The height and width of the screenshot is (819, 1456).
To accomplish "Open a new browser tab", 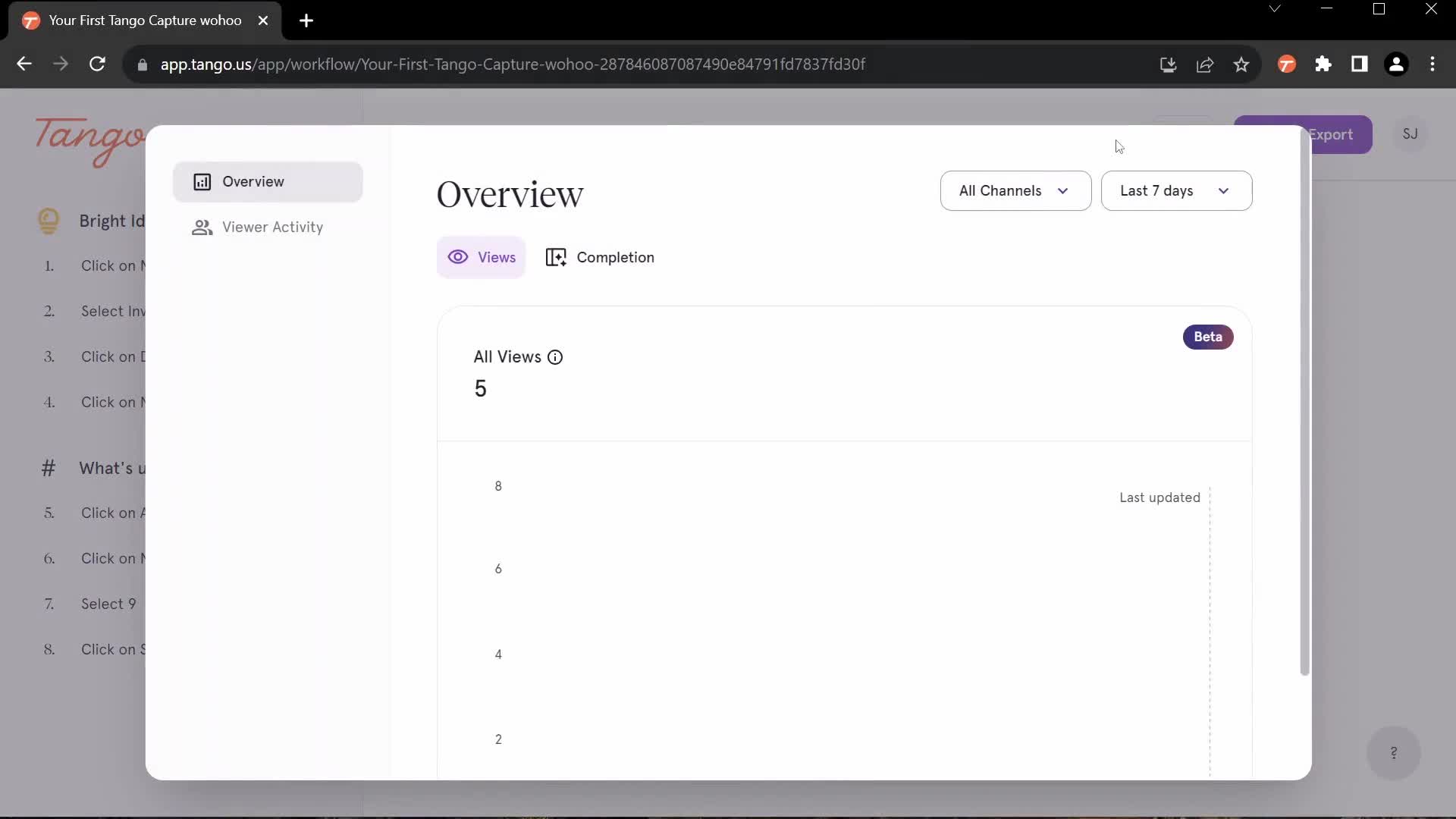I will 306,20.
